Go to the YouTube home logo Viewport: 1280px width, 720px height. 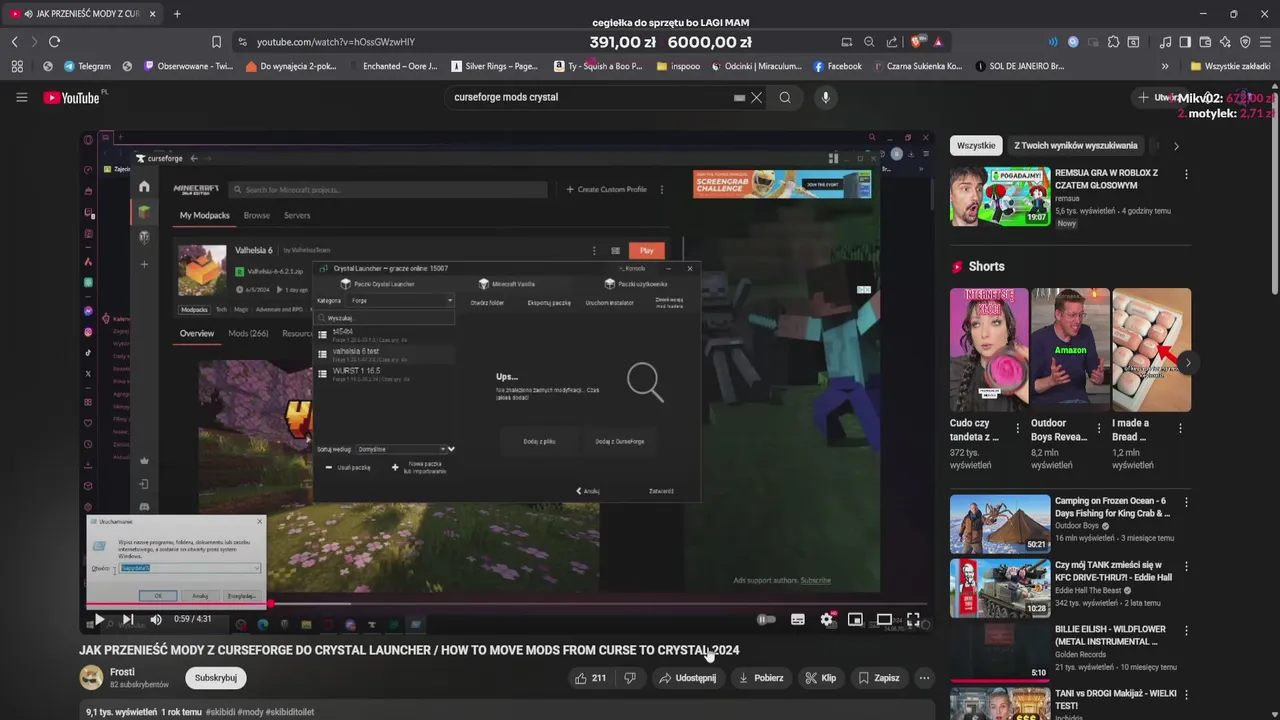(71, 97)
